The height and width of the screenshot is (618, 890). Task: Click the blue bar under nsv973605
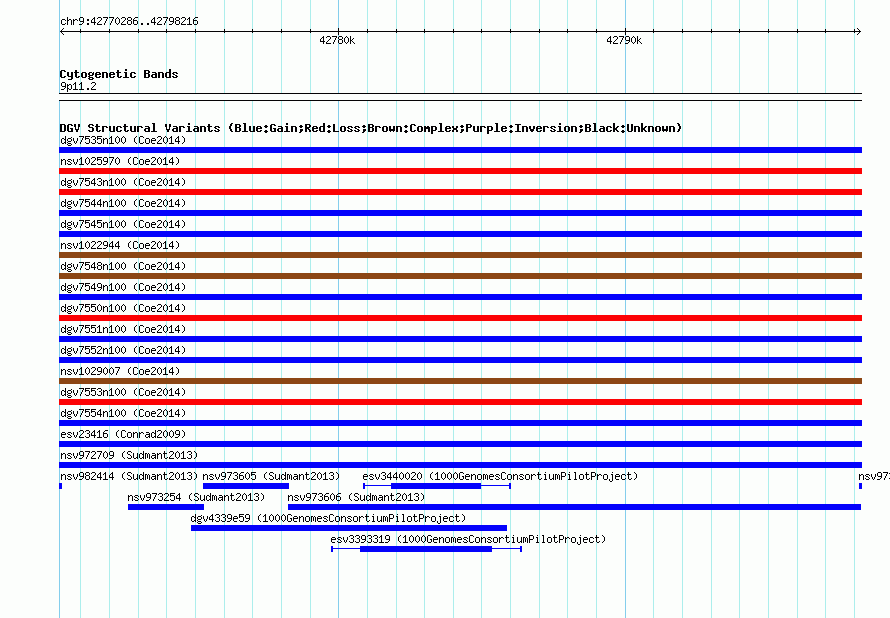point(246,486)
